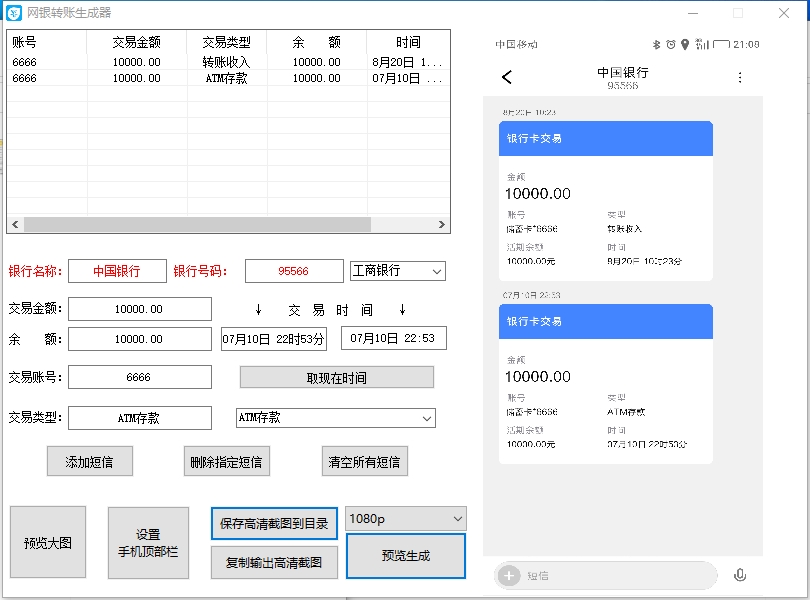Click the location pin icon in status bar

pyautogui.click(x=684, y=44)
